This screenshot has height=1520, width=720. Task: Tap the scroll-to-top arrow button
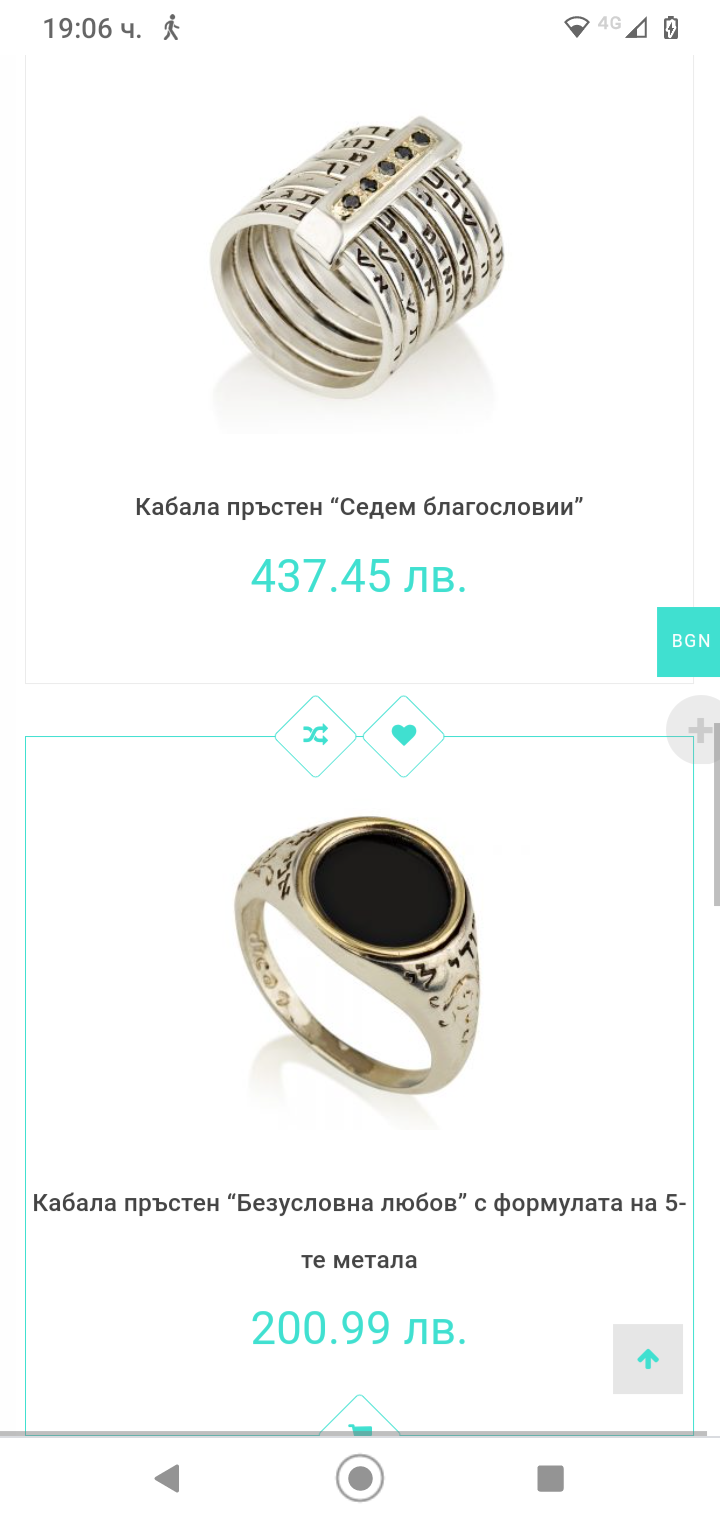[648, 1359]
